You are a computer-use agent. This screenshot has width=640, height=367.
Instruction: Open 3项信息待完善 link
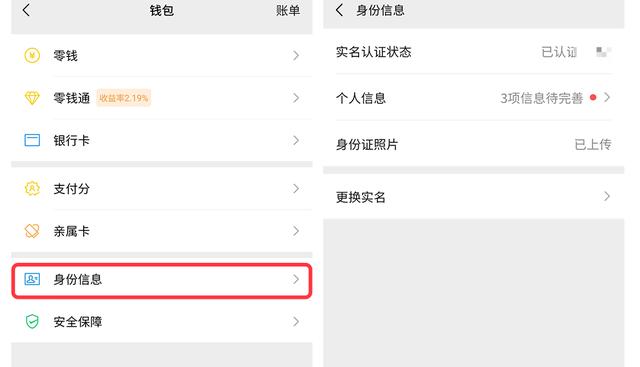(541, 98)
